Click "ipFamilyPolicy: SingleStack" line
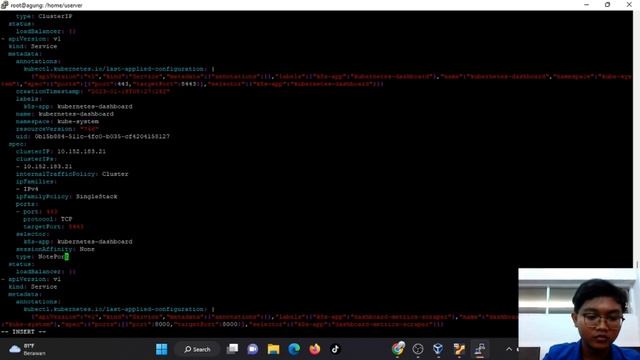This screenshot has width=640, height=360. point(66,196)
